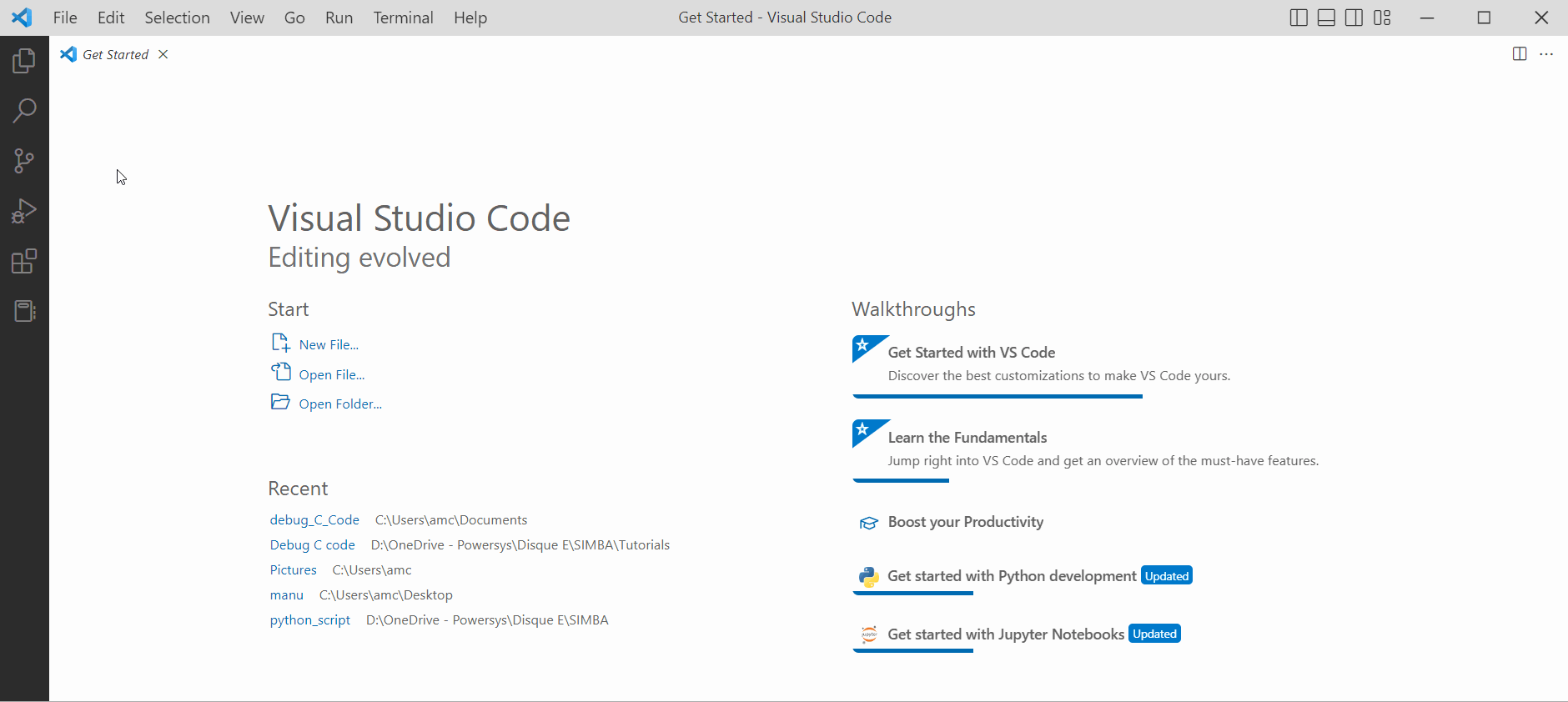
Task: Minimize the VS Code window
Action: coord(1427,18)
